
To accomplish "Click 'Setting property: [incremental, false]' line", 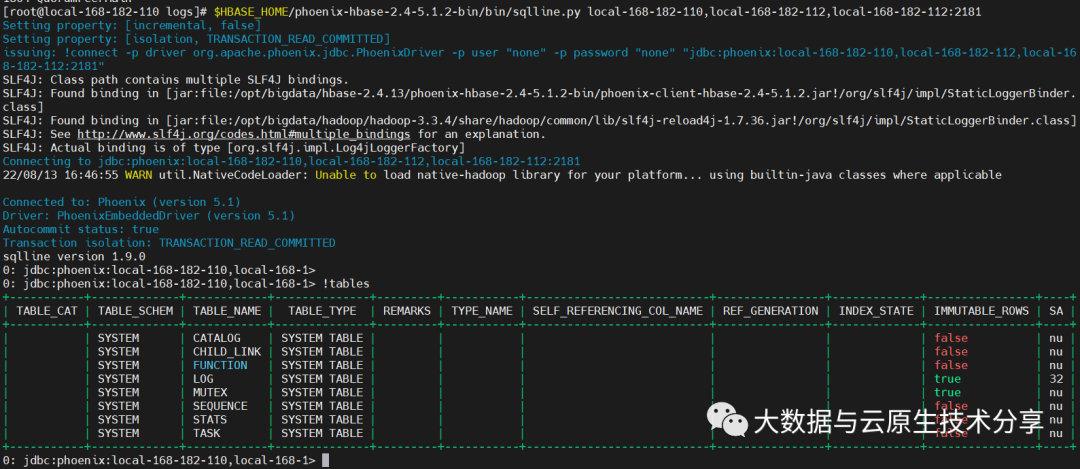I will pos(132,25).
